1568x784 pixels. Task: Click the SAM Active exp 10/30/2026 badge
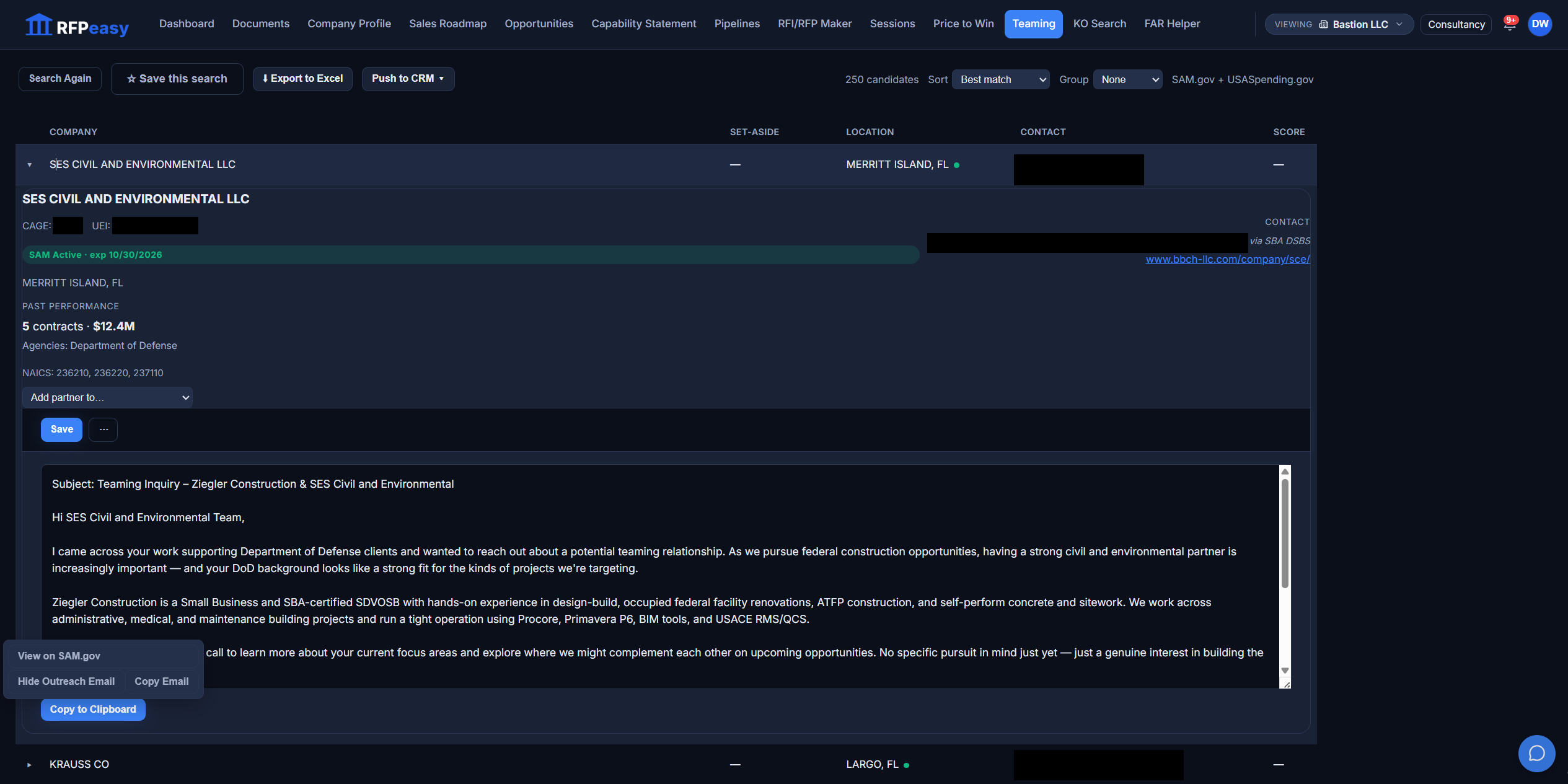click(471, 255)
